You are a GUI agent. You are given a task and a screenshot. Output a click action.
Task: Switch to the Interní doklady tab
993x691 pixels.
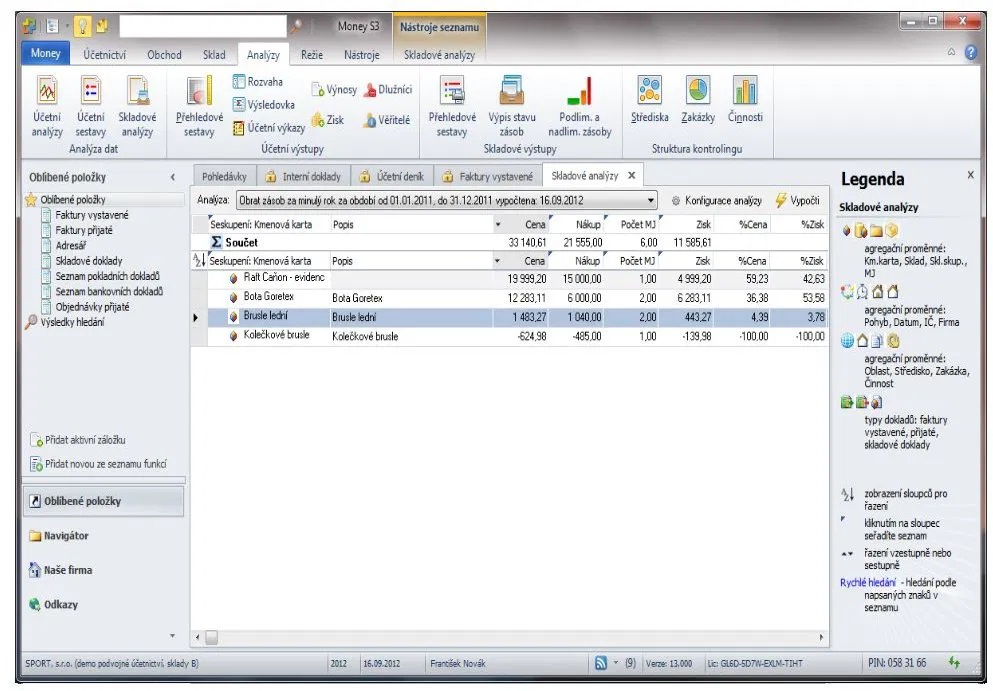click(x=303, y=177)
